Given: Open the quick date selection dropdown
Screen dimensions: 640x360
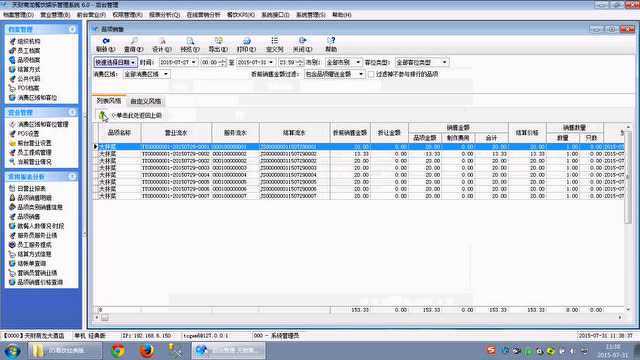Looking at the screenshot, I should (x=116, y=62).
